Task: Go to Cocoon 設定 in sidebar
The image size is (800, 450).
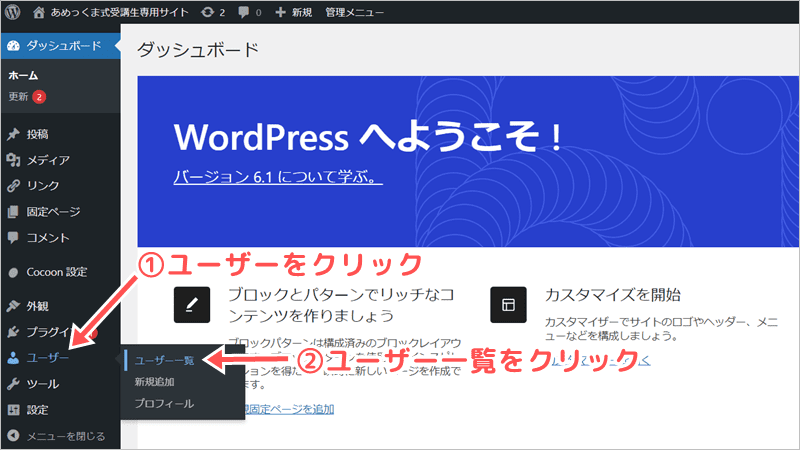Action: (x=56, y=272)
